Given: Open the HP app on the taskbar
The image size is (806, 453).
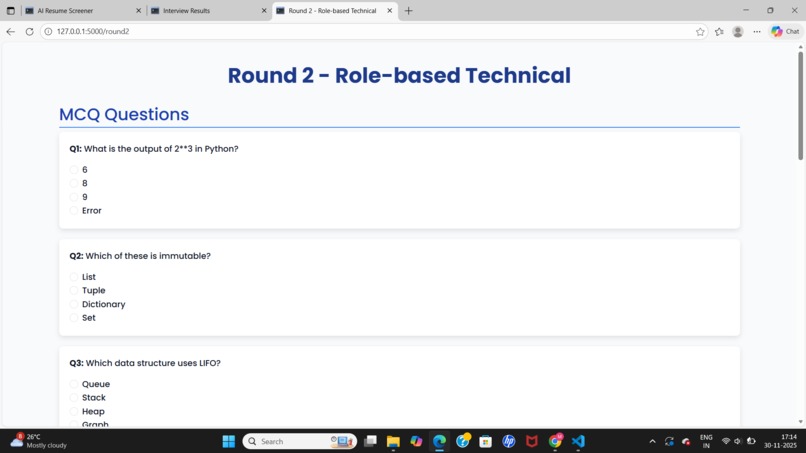Looking at the screenshot, I should [x=509, y=441].
